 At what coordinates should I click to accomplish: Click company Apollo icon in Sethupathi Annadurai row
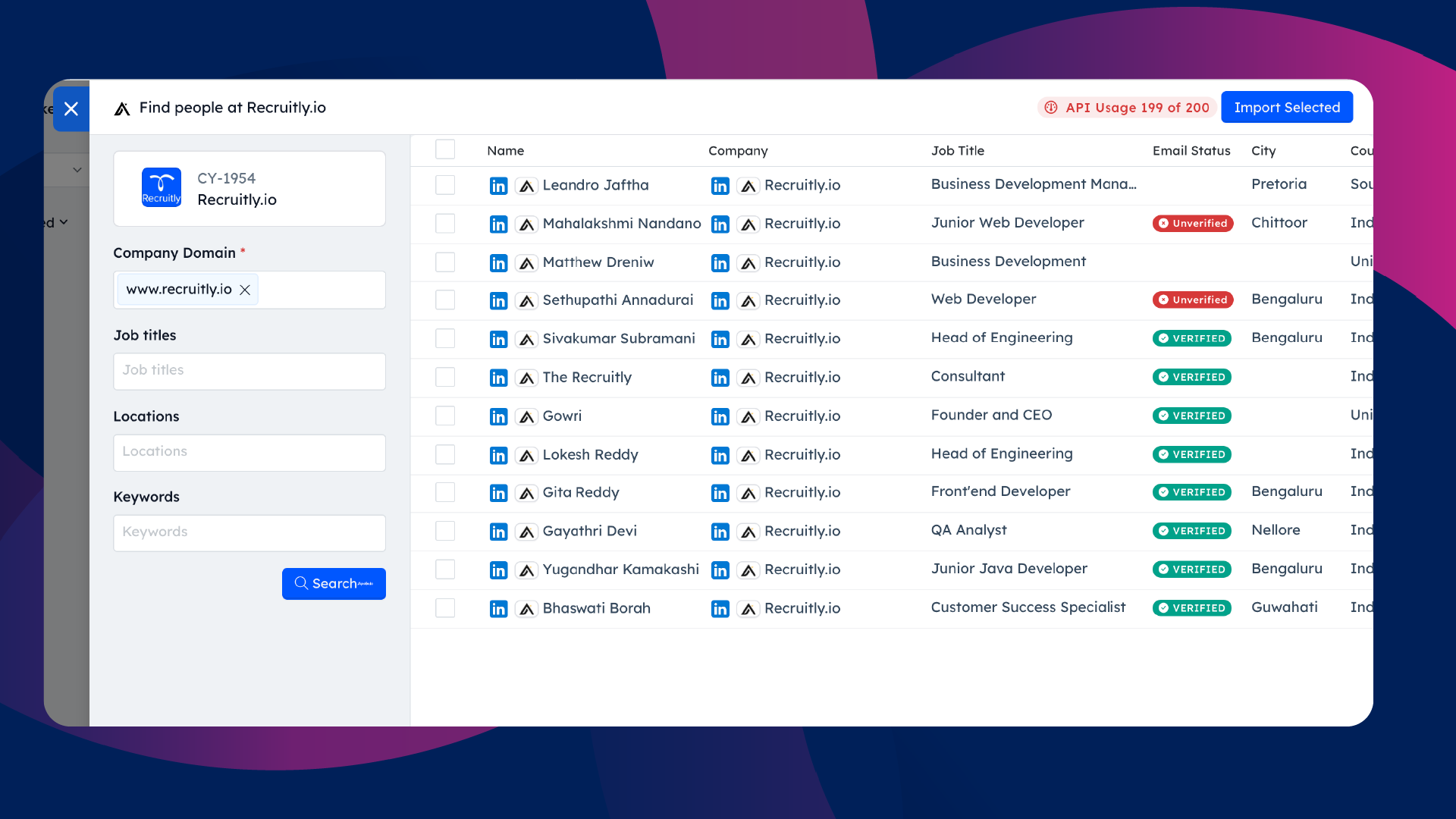point(748,301)
